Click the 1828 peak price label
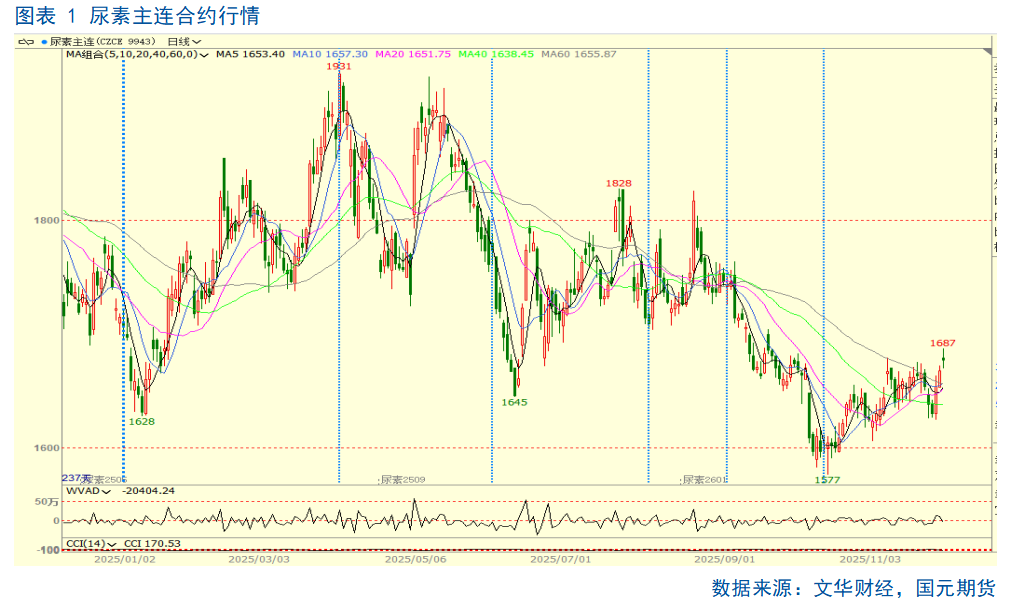The image size is (1009, 615). click(618, 183)
